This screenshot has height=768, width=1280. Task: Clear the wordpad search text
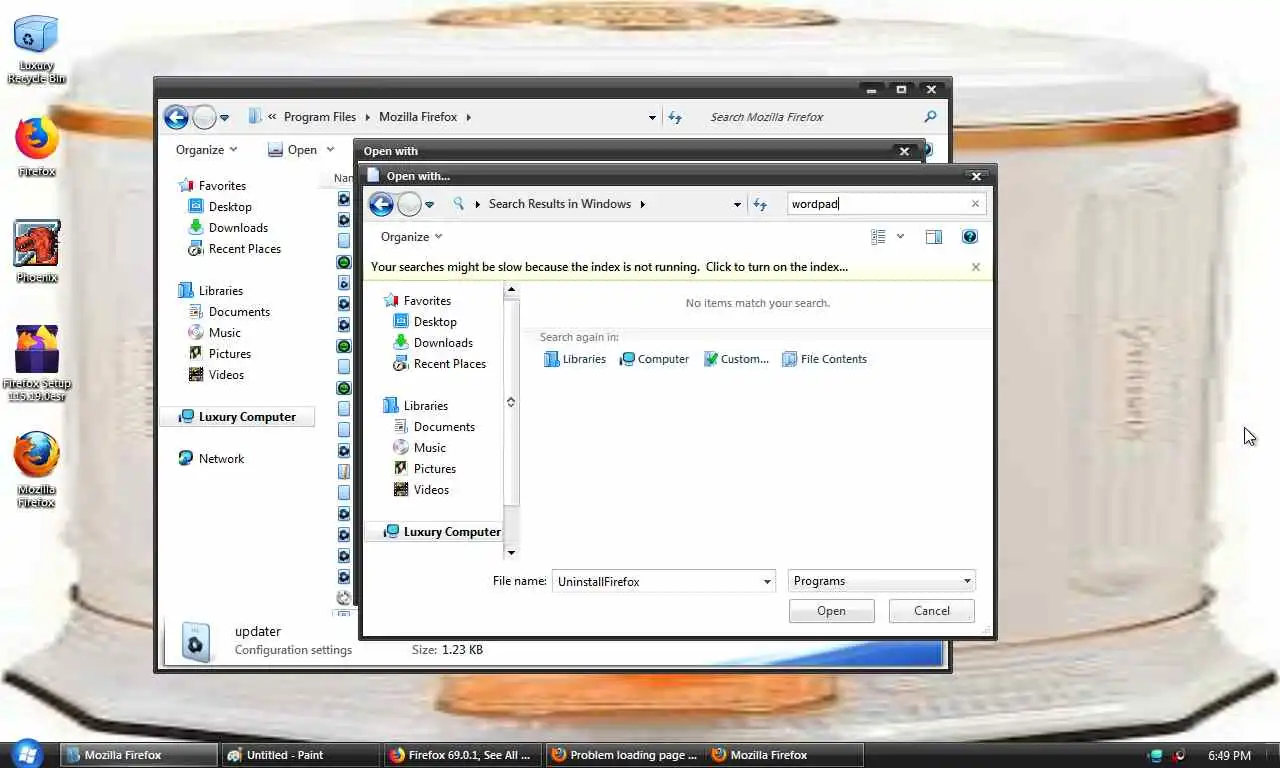click(975, 204)
